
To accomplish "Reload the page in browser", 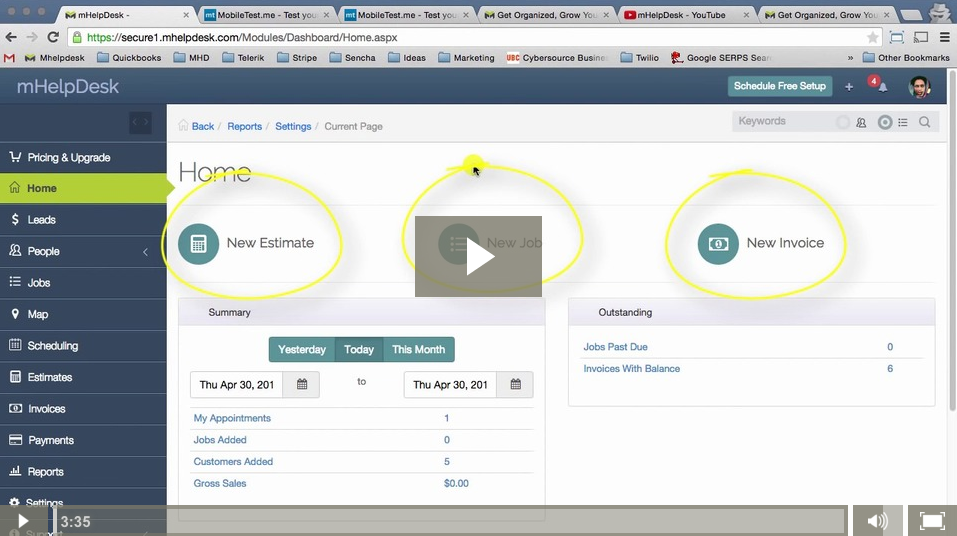I will point(53,37).
